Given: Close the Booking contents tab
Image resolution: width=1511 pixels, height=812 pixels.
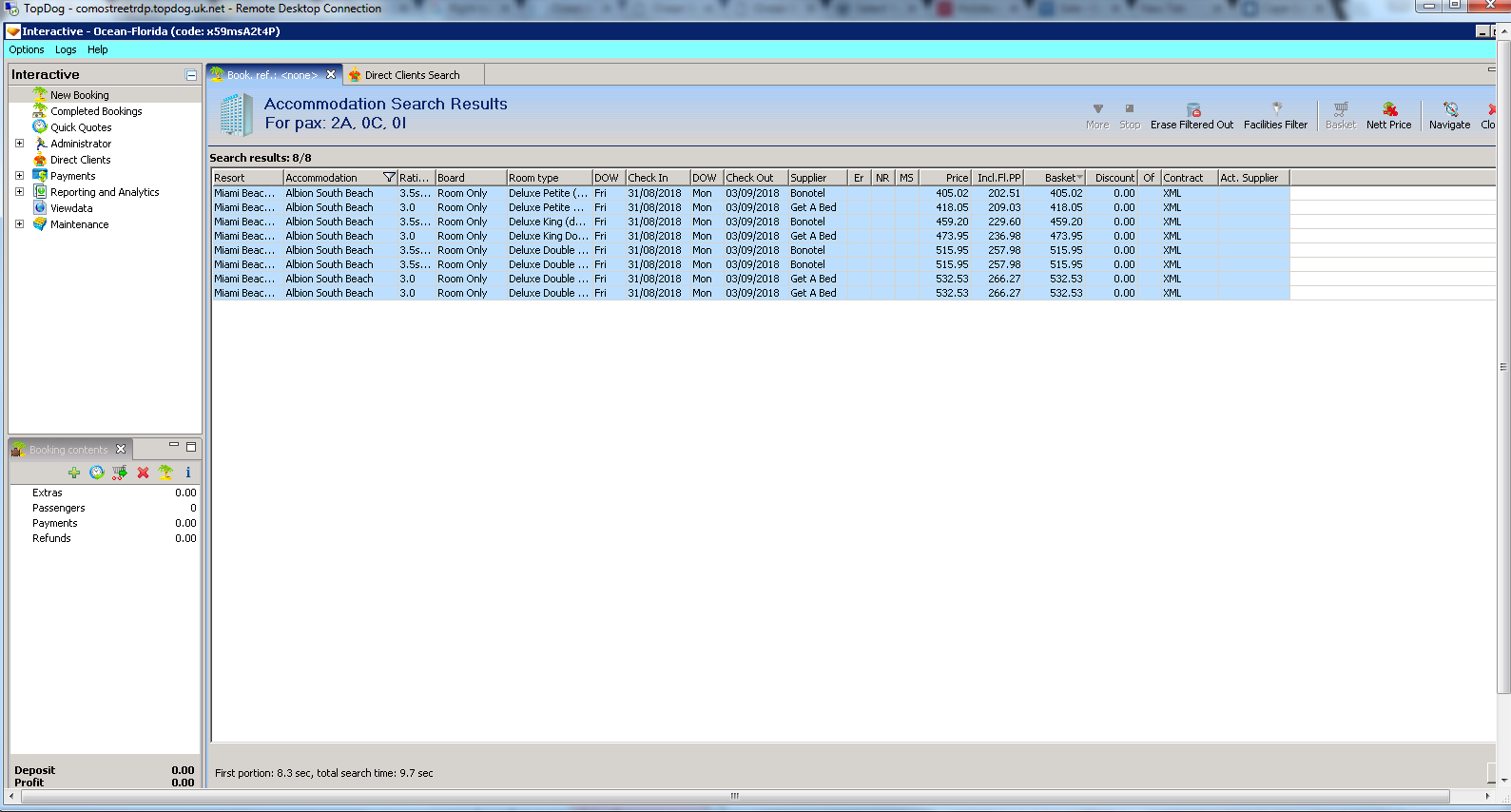Looking at the screenshot, I should pyautogui.click(x=121, y=449).
